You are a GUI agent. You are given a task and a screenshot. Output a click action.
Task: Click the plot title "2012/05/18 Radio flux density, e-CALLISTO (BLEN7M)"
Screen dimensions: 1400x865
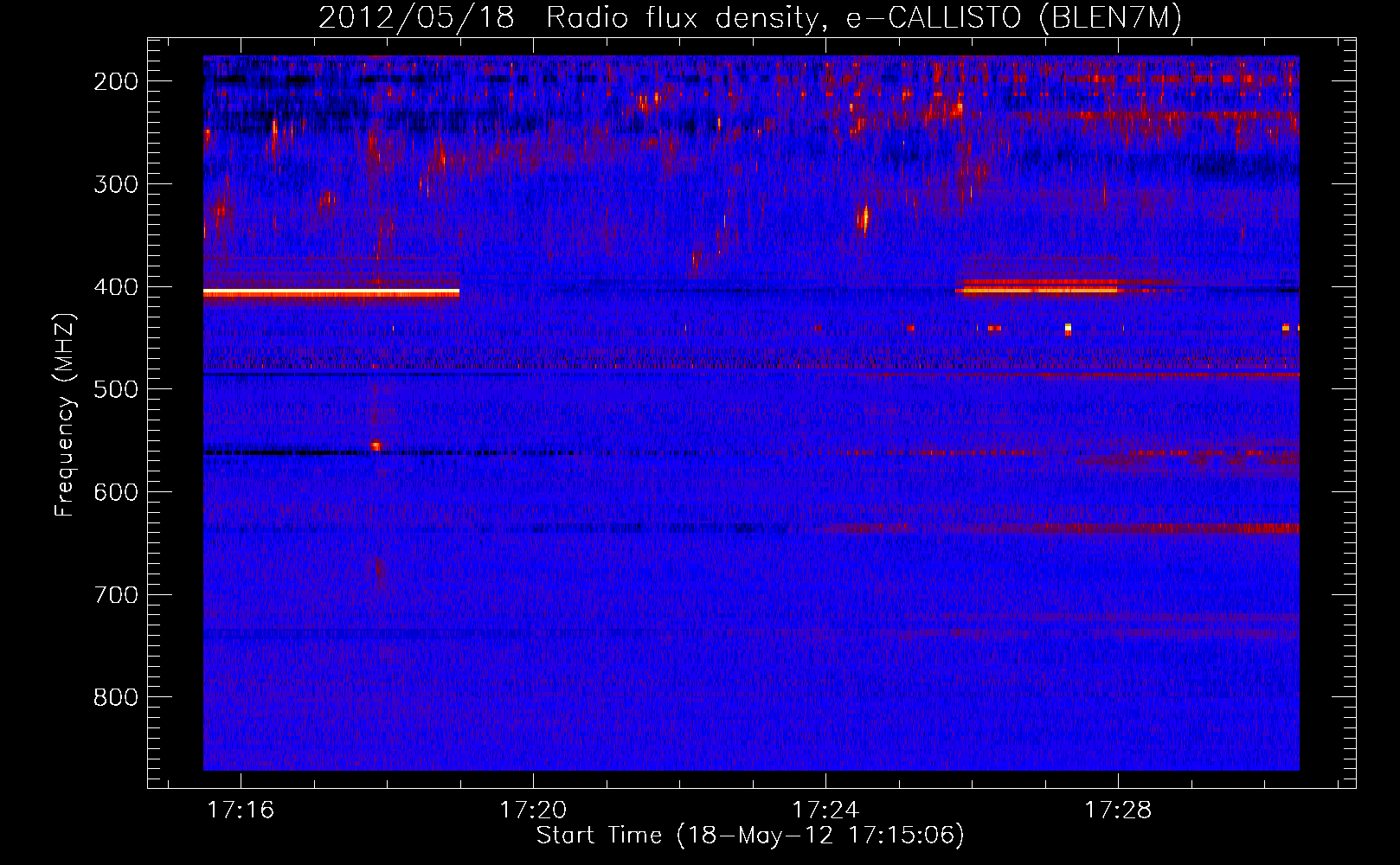coord(750,17)
